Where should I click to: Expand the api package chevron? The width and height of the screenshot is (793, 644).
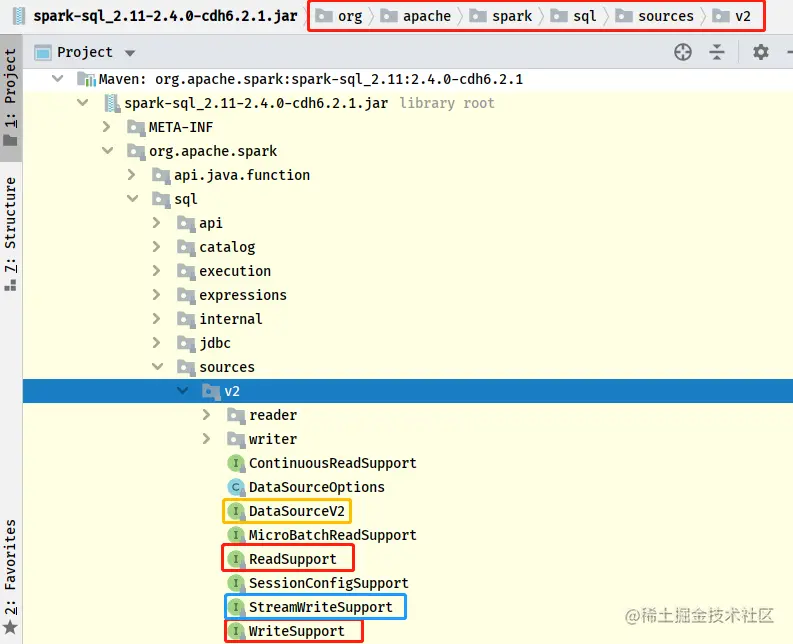[x=156, y=223]
